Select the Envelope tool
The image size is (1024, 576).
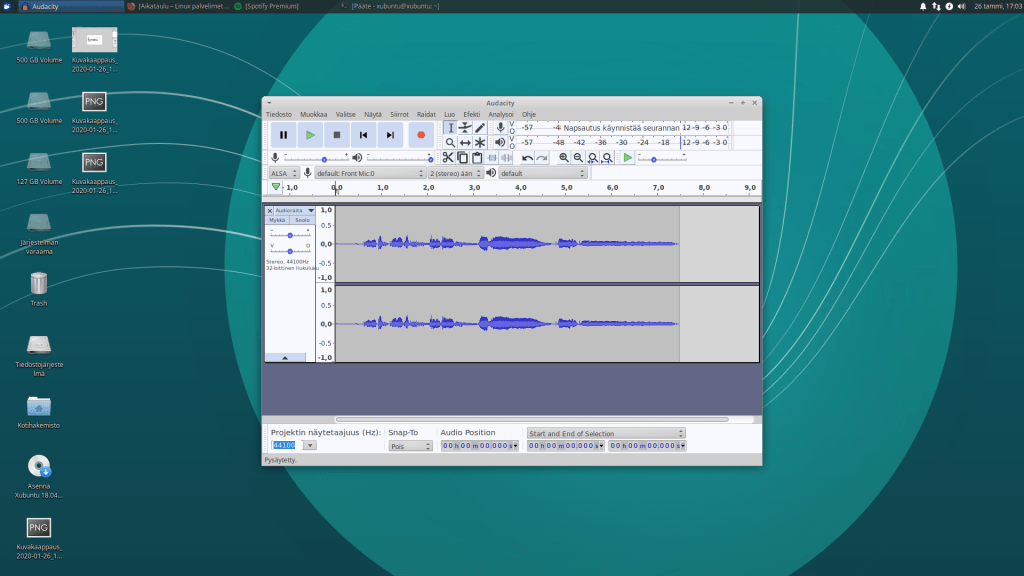click(465, 128)
